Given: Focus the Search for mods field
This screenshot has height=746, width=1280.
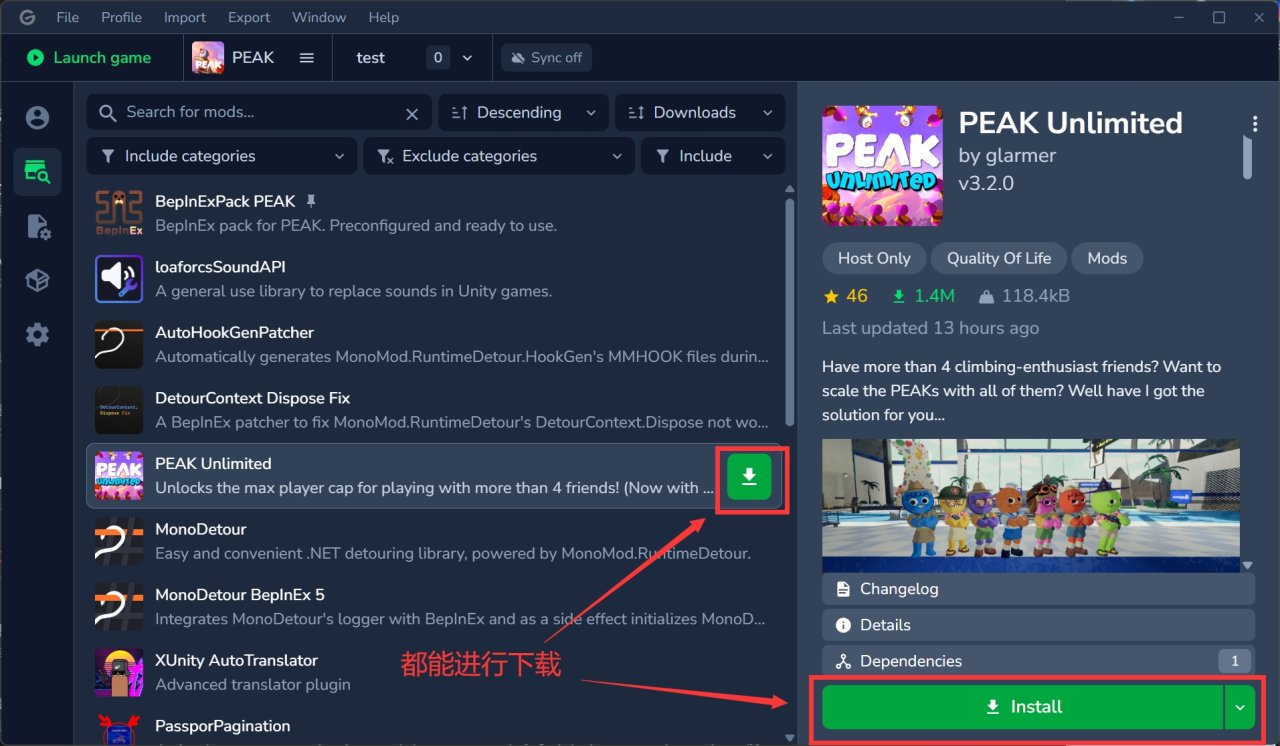Looking at the screenshot, I should point(259,113).
